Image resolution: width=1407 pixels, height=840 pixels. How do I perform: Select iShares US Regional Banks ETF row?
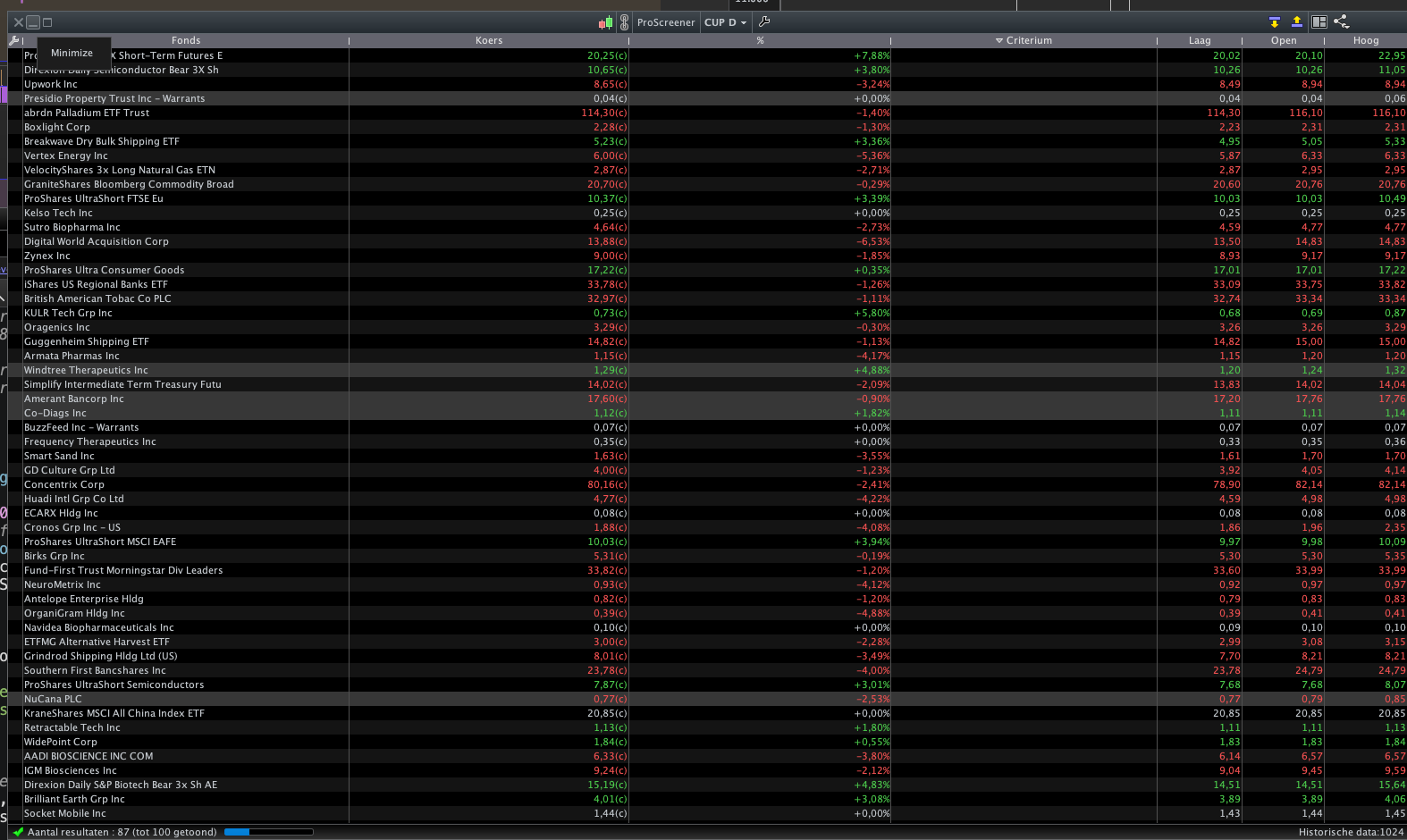click(708, 284)
